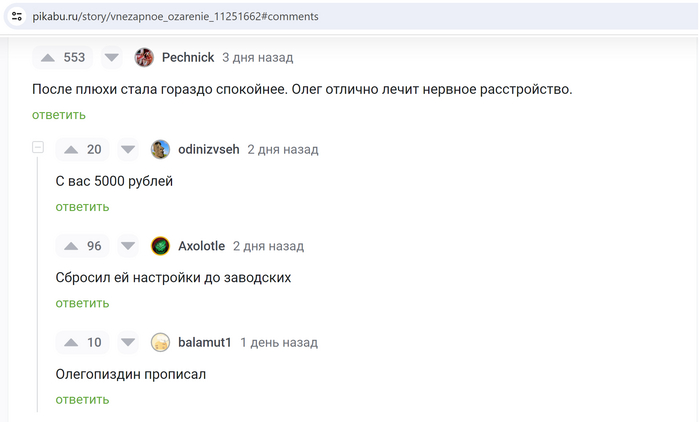
Task: Downvote odinizvseh's comment
Action: point(127,149)
